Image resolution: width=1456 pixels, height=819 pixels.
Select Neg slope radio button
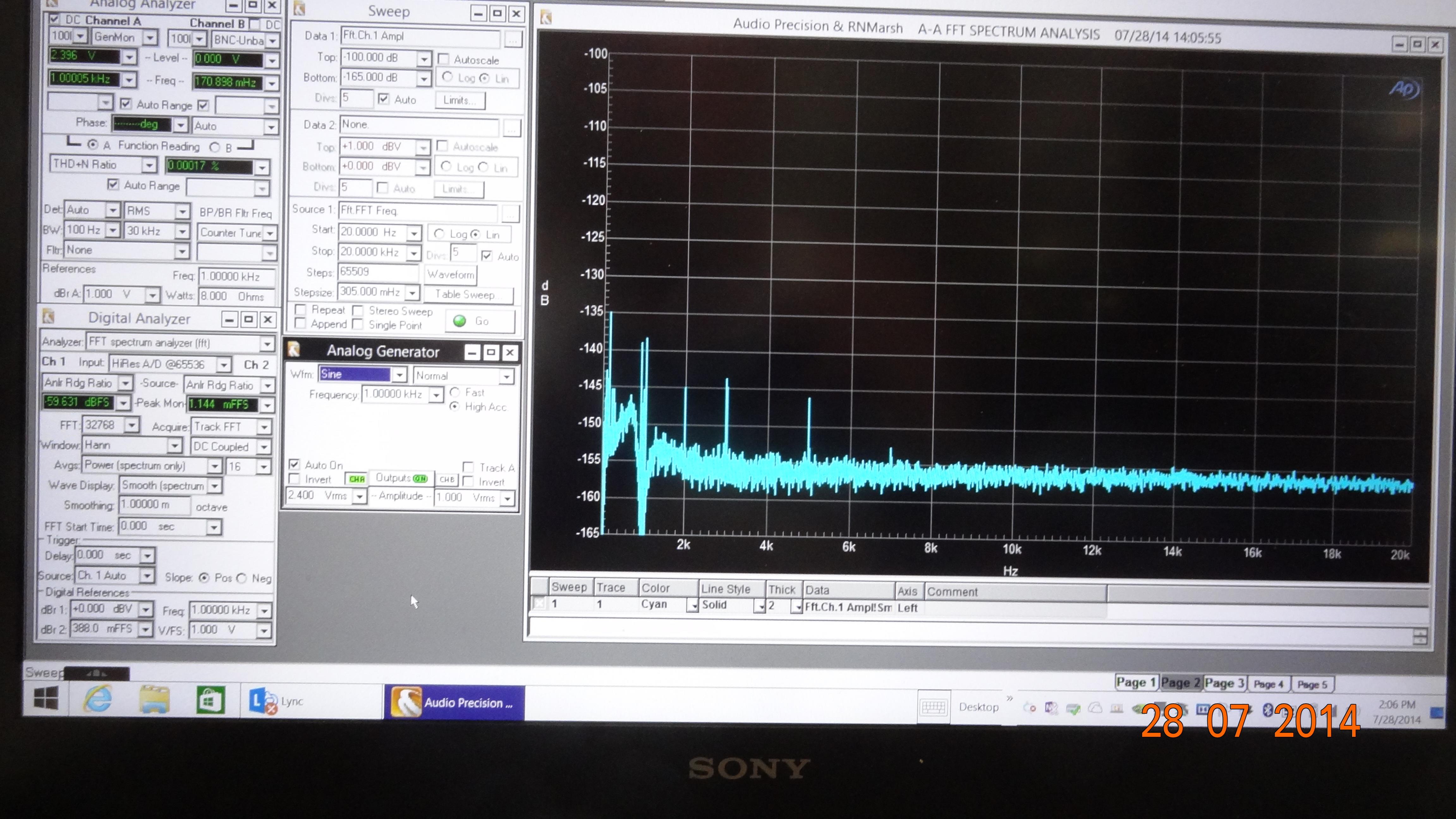tap(242, 578)
